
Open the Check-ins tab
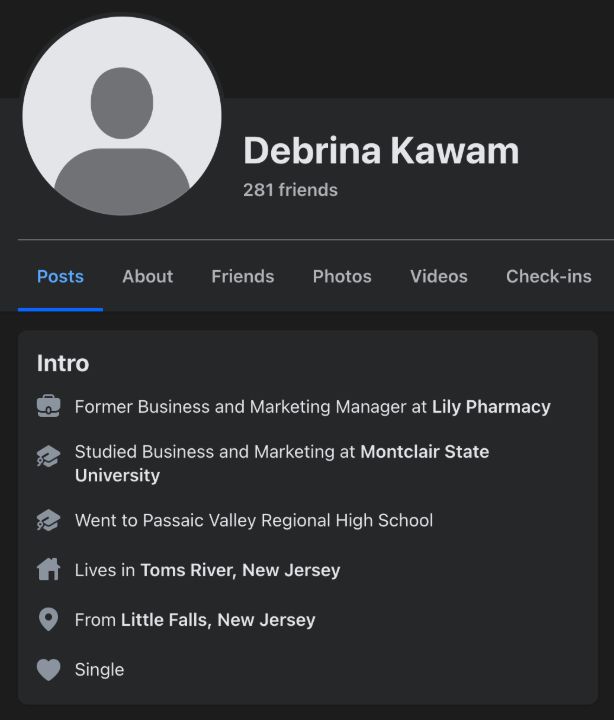pos(549,276)
